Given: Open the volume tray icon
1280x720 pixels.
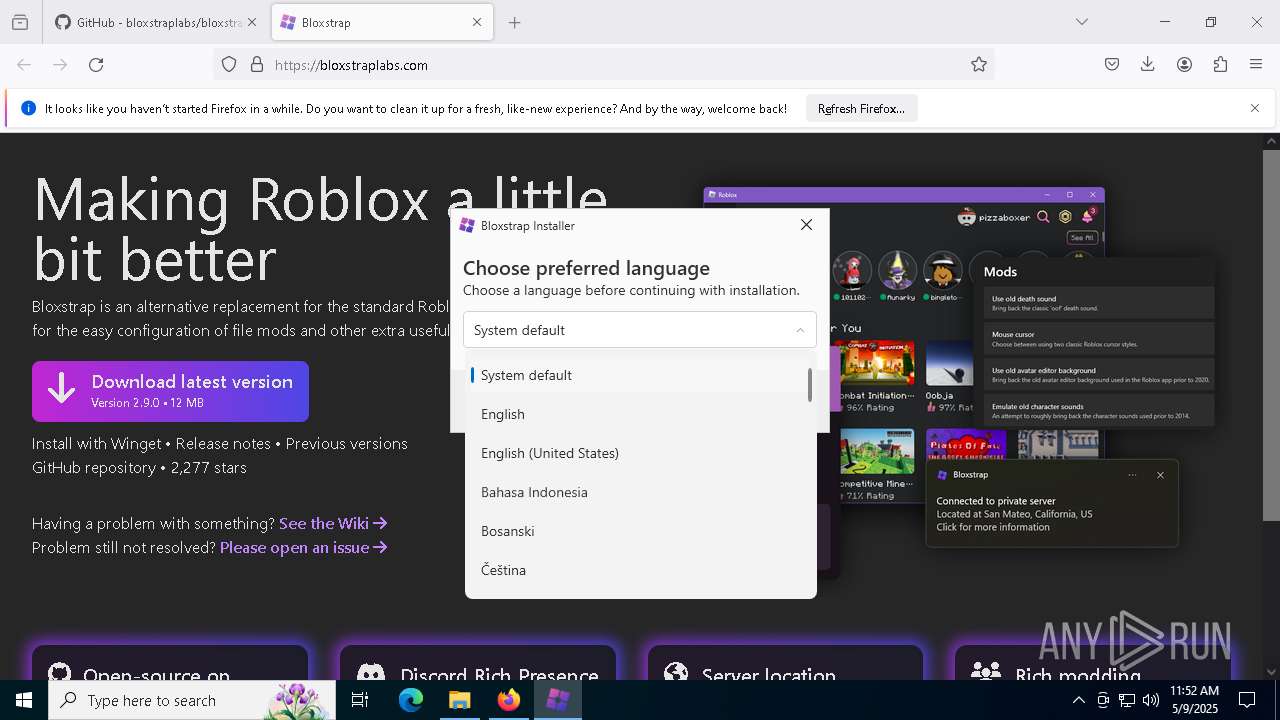Looking at the screenshot, I should pyautogui.click(x=1151, y=700).
